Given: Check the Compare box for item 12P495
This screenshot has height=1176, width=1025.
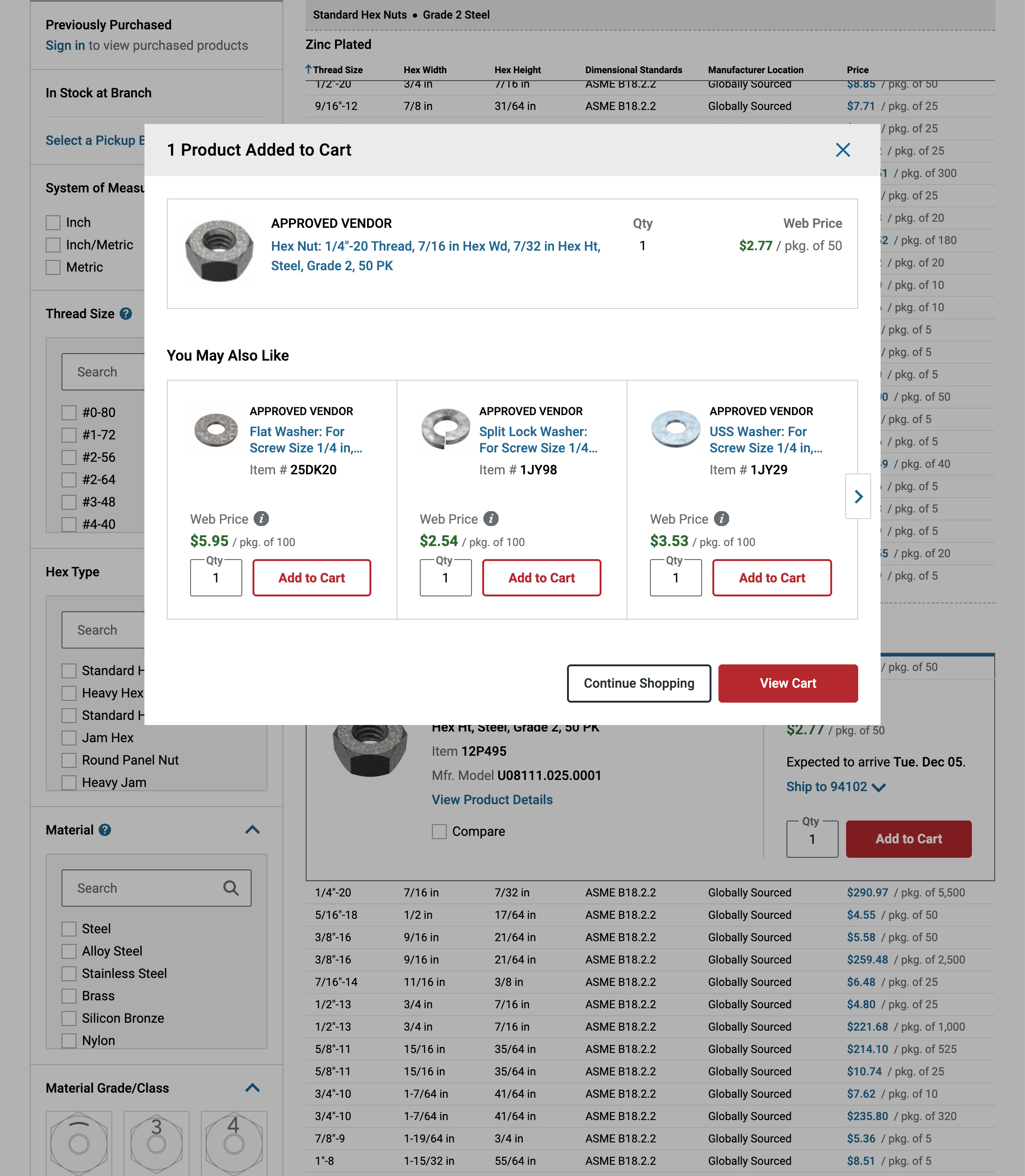Looking at the screenshot, I should [439, 831].
